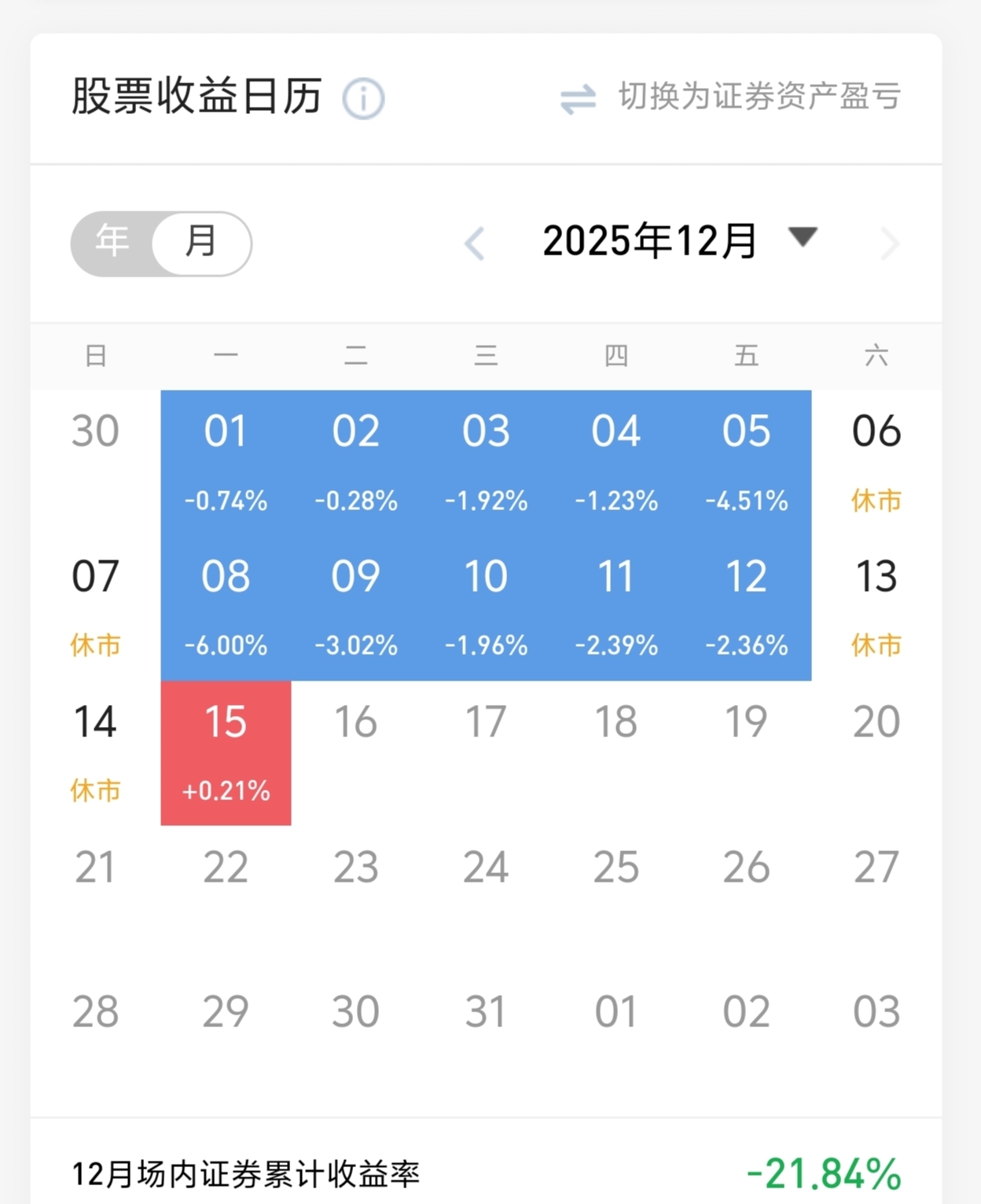
Task: Click the 06 休市 Saturday cell
Action: pyautogui.click(x=876, y=462)
